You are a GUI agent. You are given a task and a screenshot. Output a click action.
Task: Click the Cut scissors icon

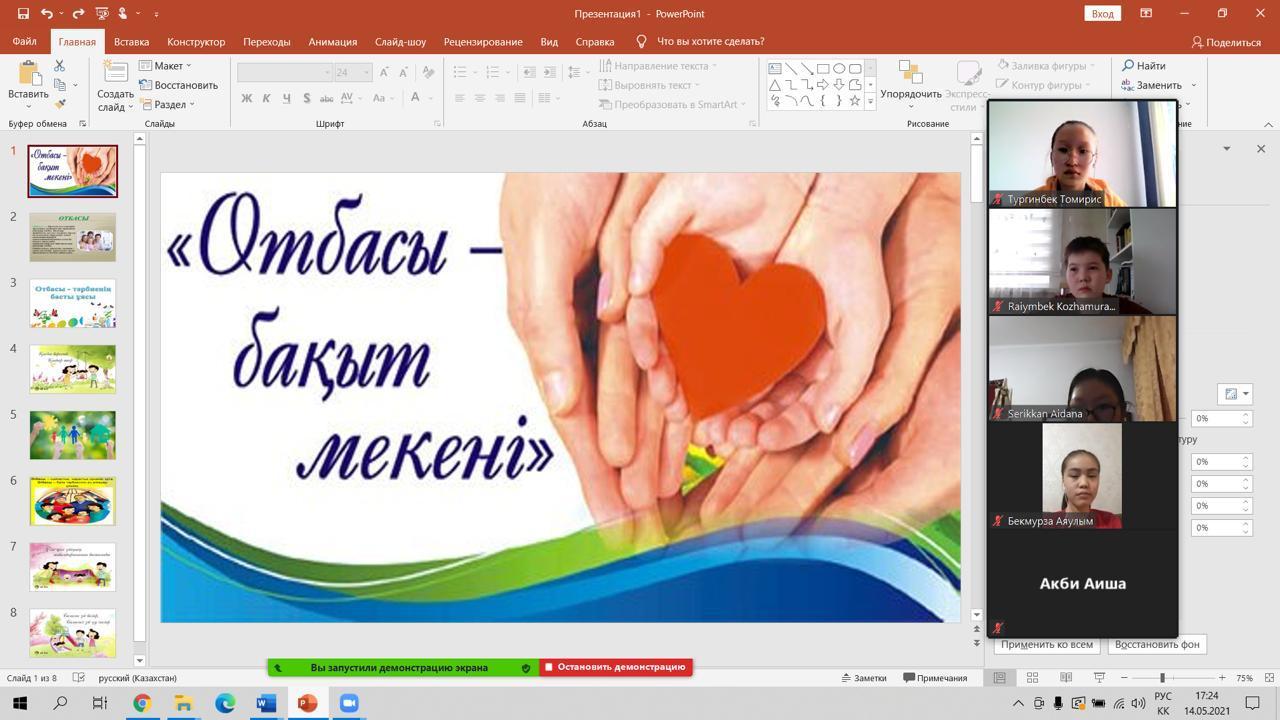pos(60,66)
